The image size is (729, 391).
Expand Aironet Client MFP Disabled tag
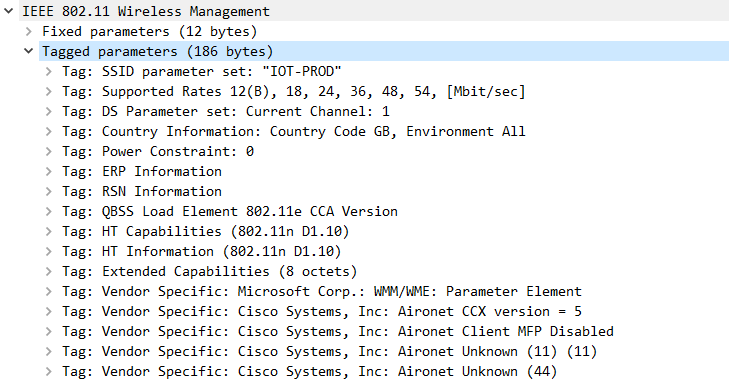(x=48, y=331)
